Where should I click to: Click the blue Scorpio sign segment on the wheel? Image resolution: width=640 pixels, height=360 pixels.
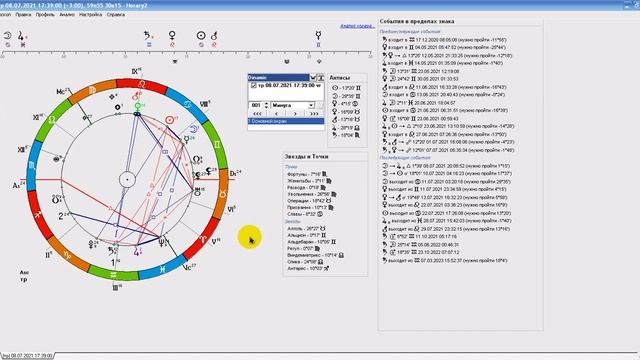pos(32,165)
